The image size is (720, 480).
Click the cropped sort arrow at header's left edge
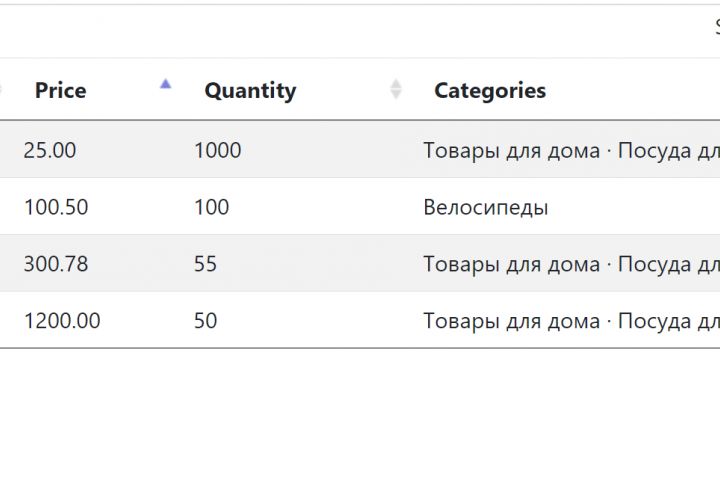pyautogui.click(x=2, y=90)
